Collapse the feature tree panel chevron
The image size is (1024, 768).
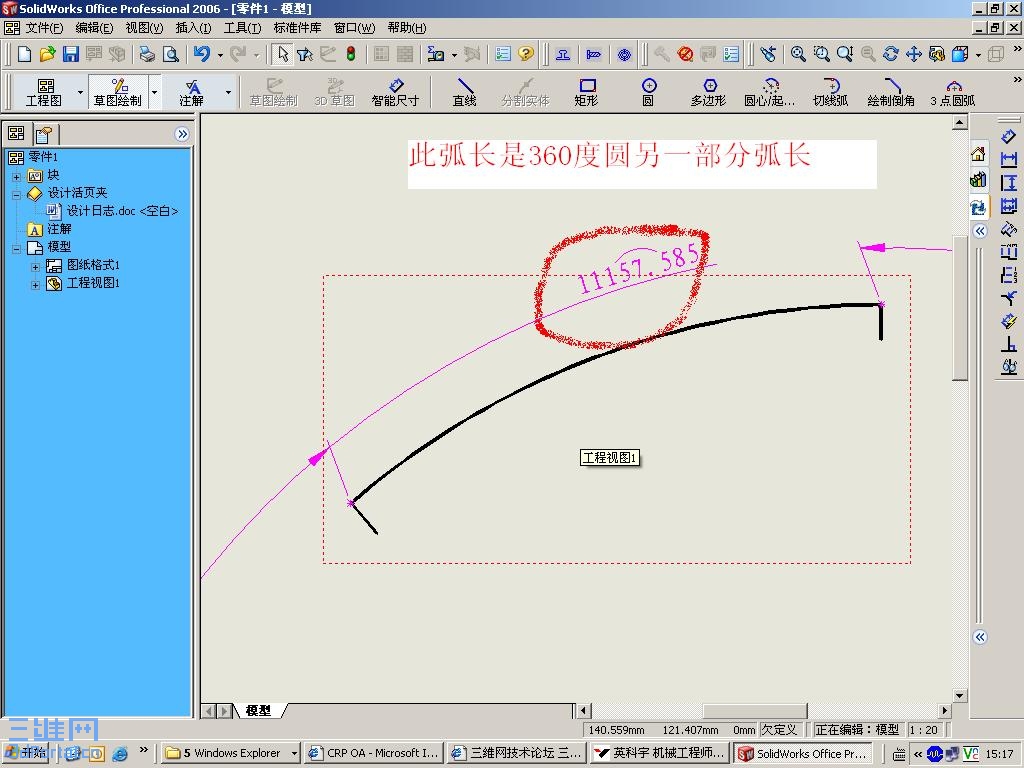coord(182,135)
